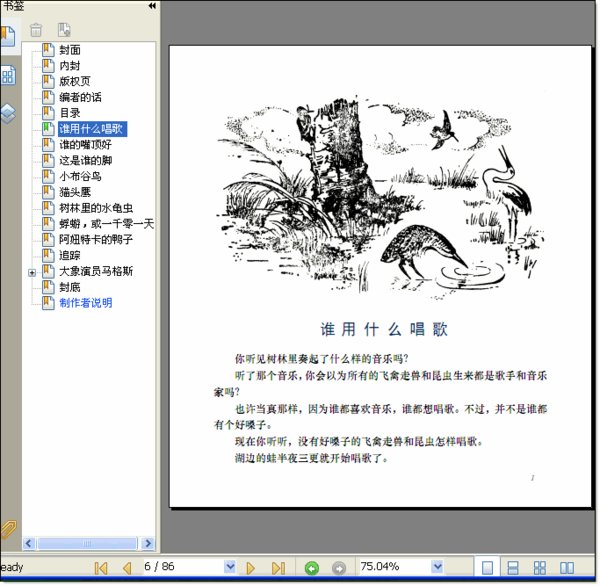Image resolution: width=600 pixels, height=586 pixels.
Task: Open the 猫头鹰 bookmark
Action: (75, 192)
